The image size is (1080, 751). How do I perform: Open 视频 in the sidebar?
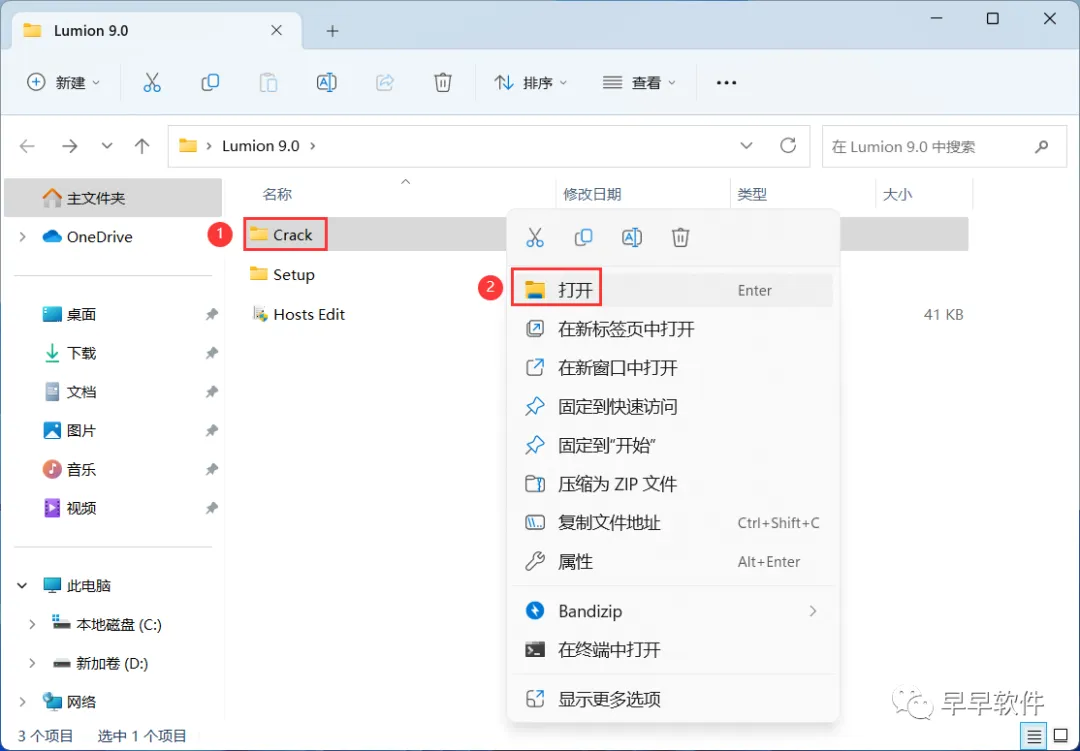[x=113, y=508]
